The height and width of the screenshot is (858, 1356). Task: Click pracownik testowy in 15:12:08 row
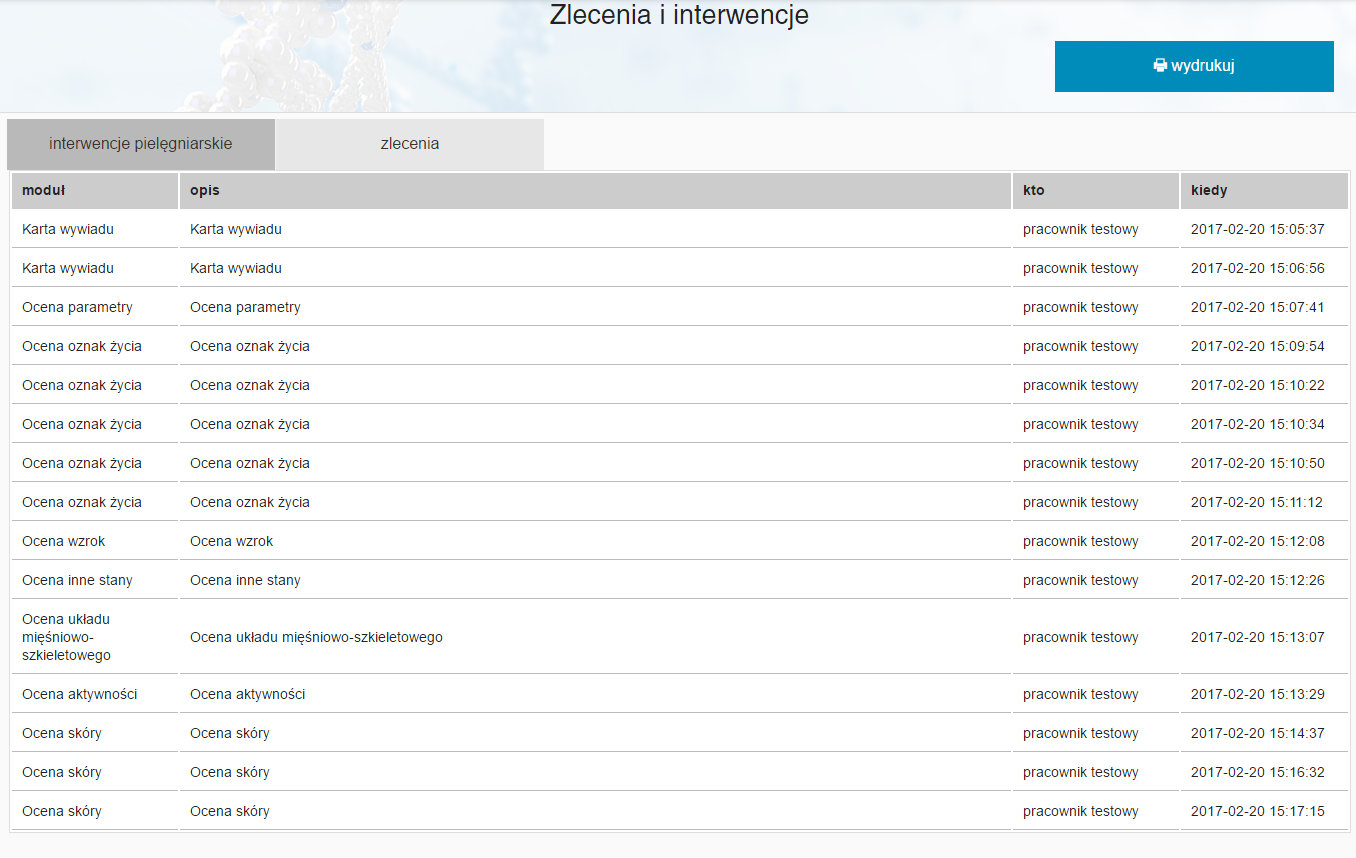[x=1081, y=541]
